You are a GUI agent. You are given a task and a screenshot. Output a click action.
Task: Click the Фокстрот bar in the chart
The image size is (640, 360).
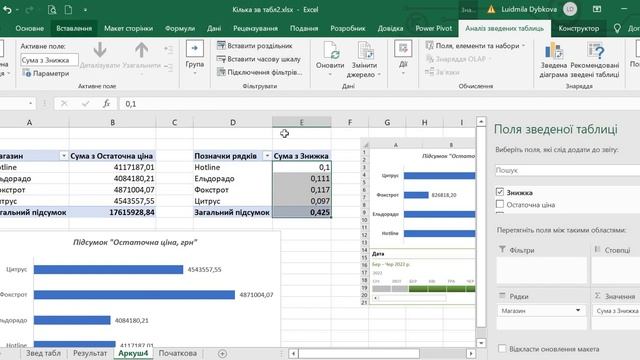click(134, 295)
